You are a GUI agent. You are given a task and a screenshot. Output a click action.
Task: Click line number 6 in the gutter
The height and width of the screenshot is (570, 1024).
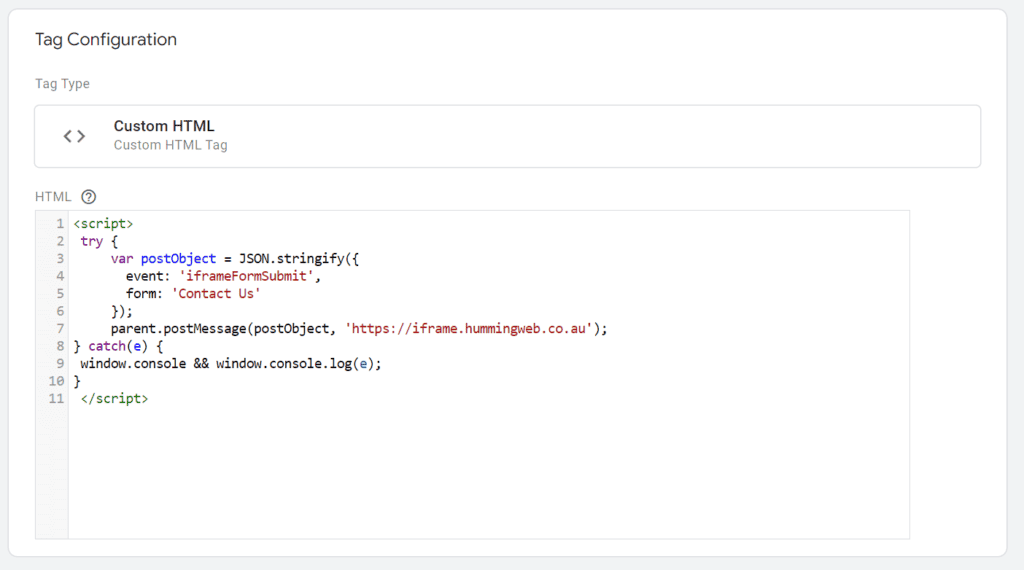[x=60, y=311]
